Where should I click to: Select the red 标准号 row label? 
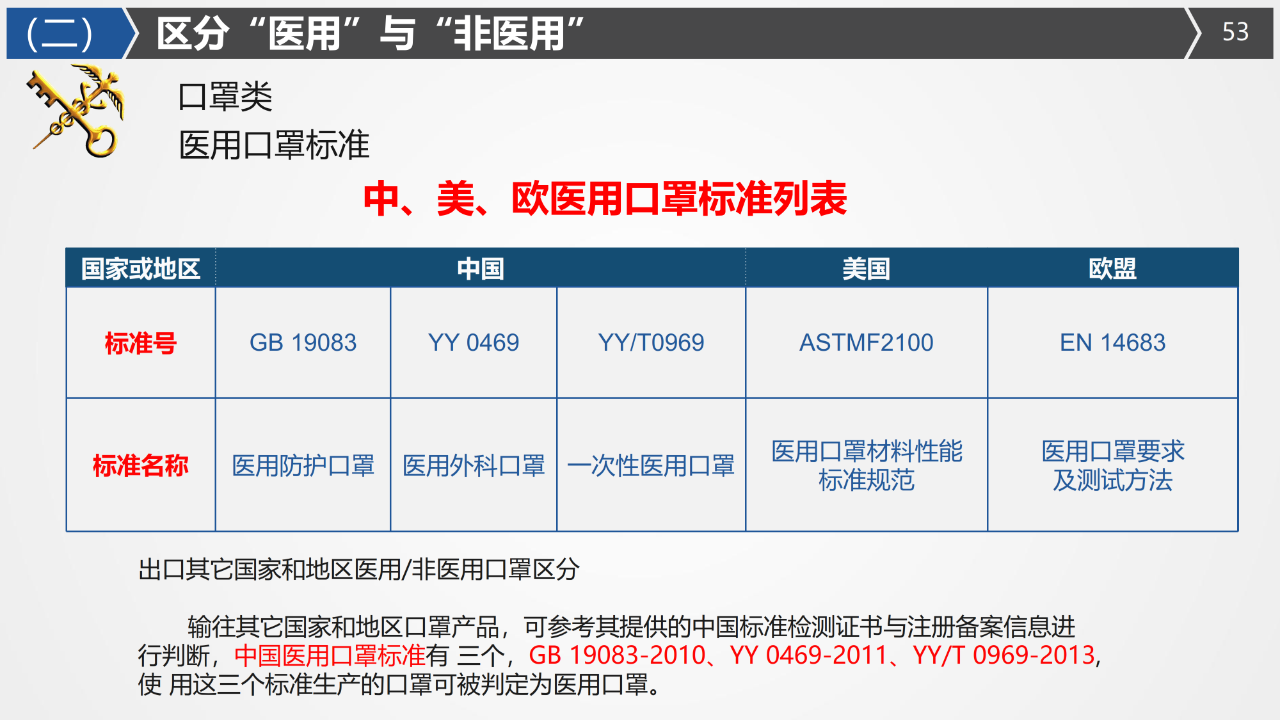click(x=141, y=343)
